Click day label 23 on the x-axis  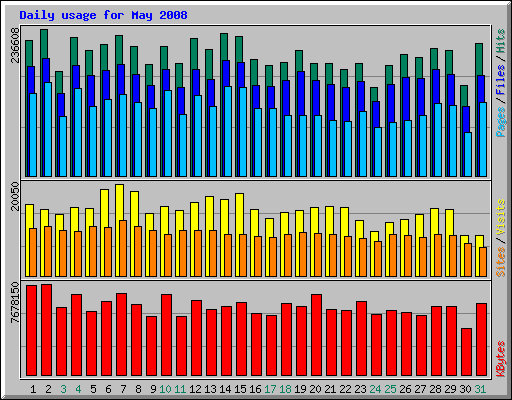point(360,389)
